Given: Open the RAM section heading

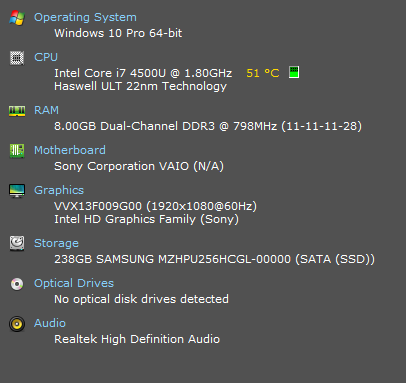Looking at the screenshot, I should tap(46, 110).
